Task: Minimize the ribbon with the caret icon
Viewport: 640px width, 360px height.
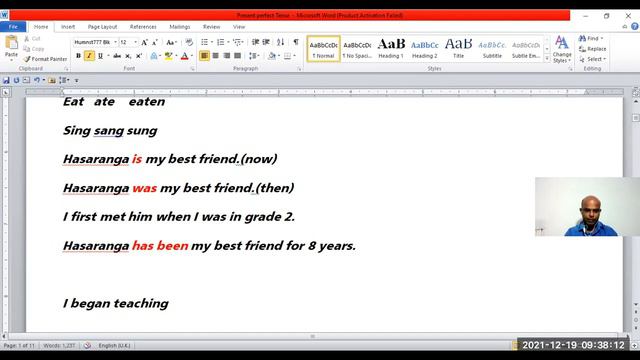Action: (x=625, y=27)
